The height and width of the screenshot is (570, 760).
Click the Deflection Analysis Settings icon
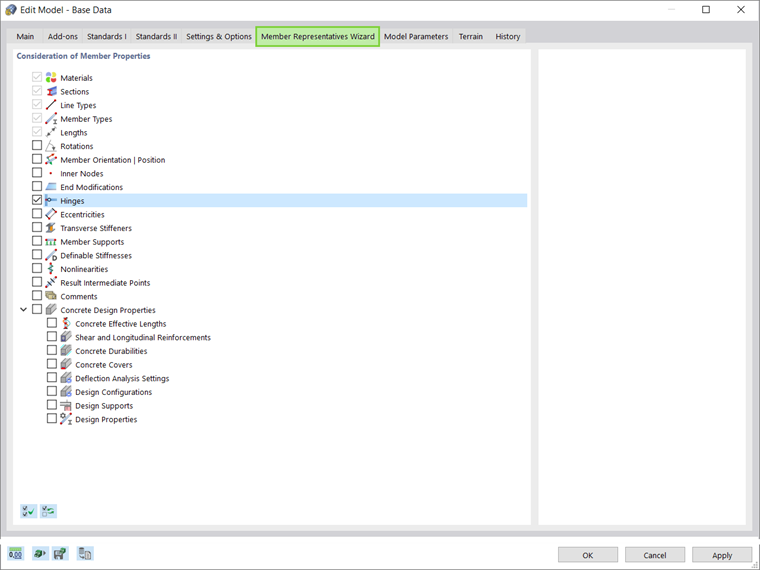pyautogui.click(x=66, y=378)
